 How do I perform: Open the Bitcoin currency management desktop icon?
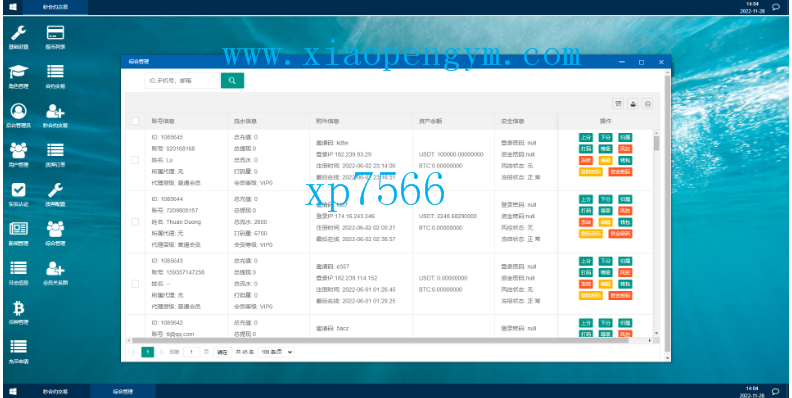[19, 312]
